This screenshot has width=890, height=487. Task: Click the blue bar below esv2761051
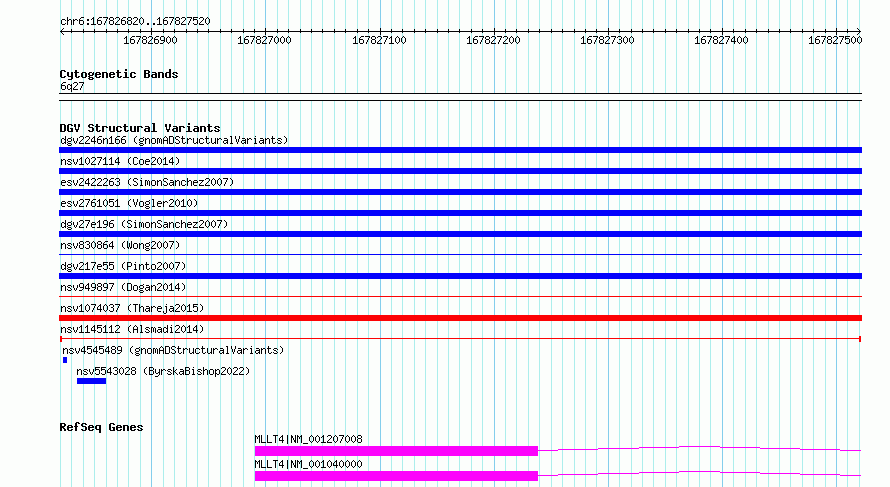460,213
